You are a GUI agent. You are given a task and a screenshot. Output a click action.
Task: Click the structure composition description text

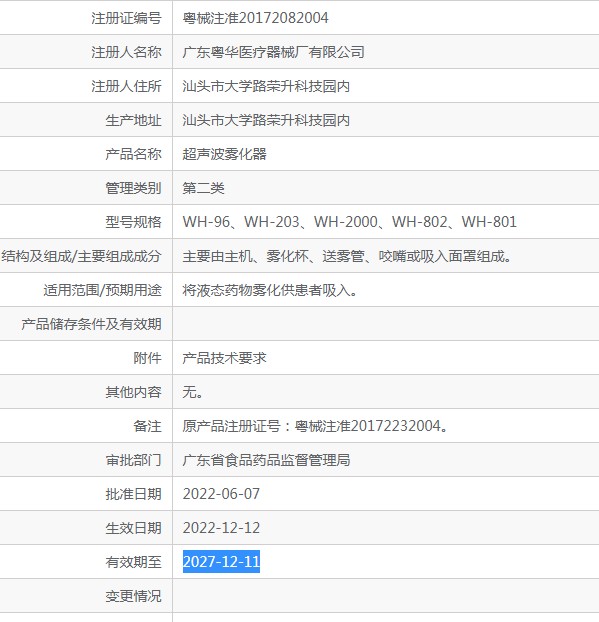coord(347,256)
